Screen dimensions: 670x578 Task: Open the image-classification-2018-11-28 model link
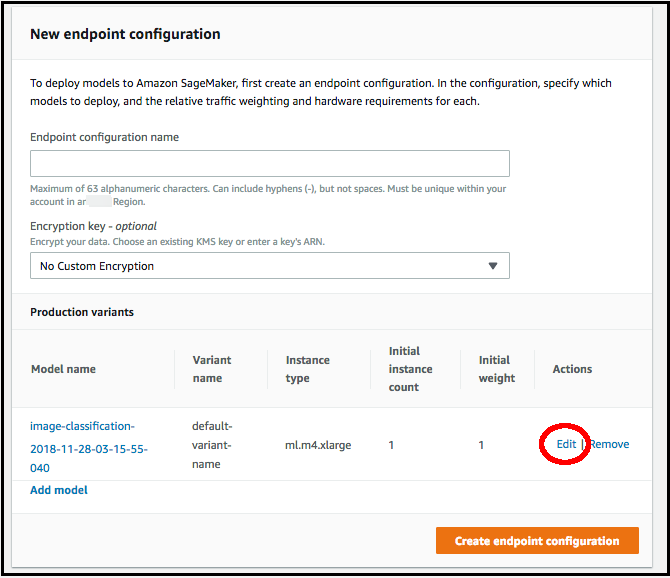click(x=89, y=447)
